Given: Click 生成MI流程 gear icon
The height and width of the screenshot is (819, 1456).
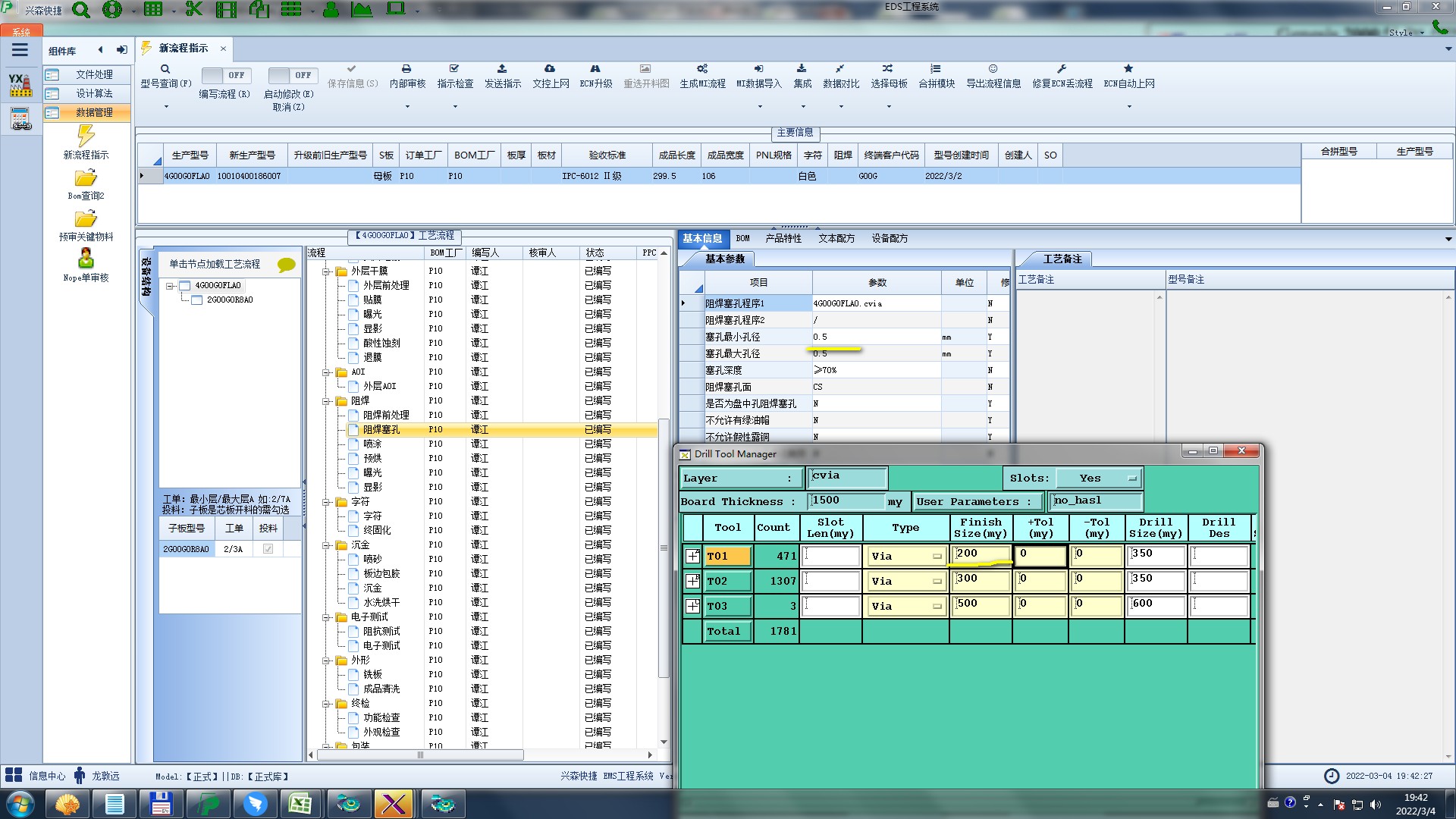Looking at the screenshot, I should pos(701,69).
